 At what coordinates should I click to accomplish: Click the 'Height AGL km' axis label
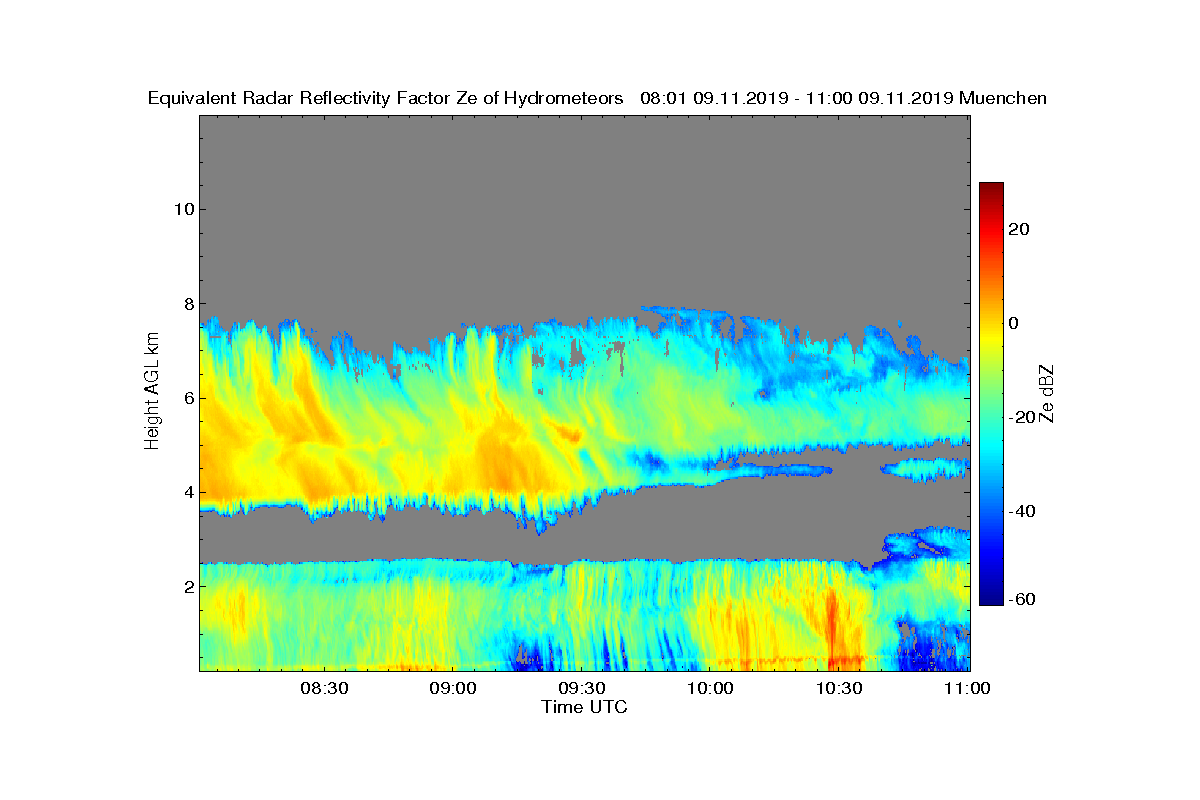[x=152, y=393]
